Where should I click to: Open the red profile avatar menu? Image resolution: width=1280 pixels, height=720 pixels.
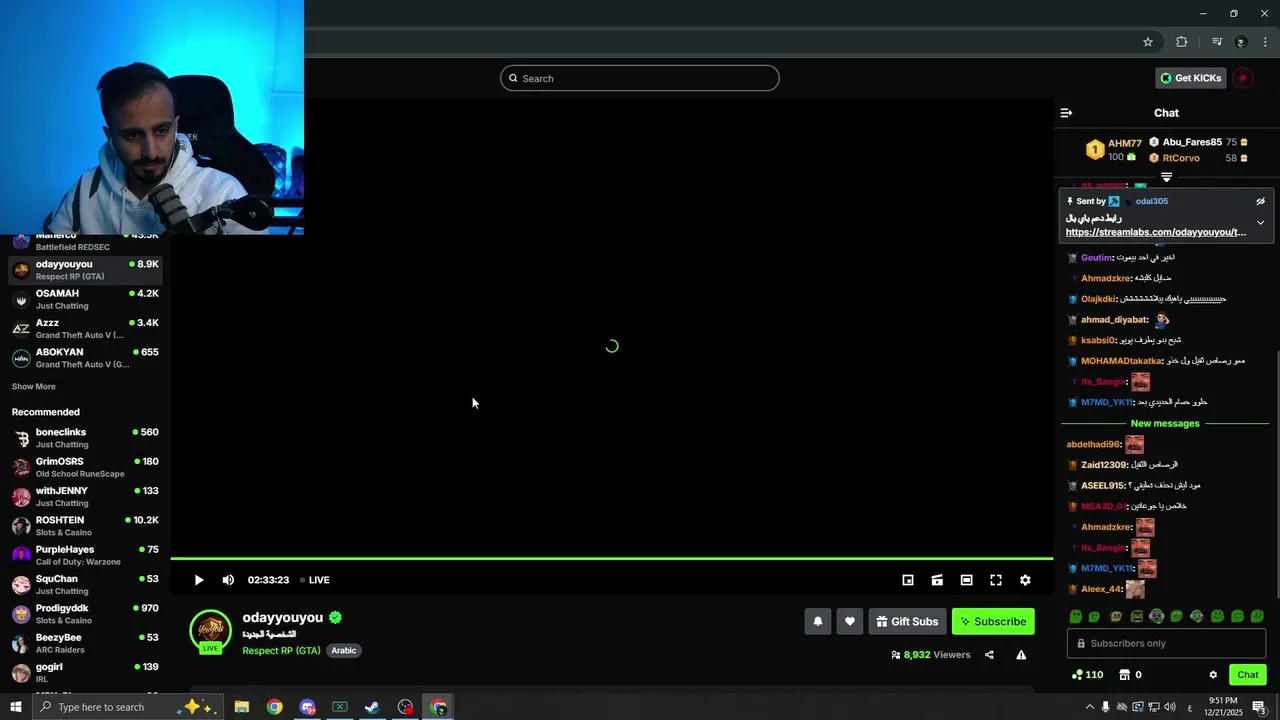(x=1243, y=78)
